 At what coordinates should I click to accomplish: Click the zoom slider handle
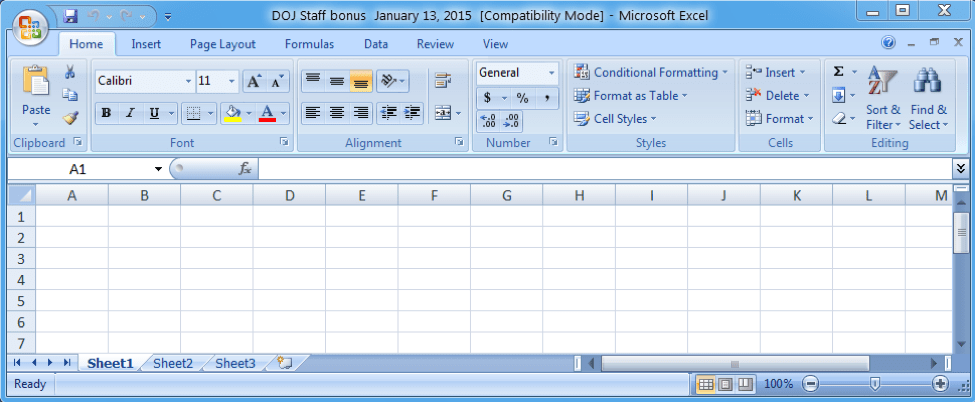875,384
